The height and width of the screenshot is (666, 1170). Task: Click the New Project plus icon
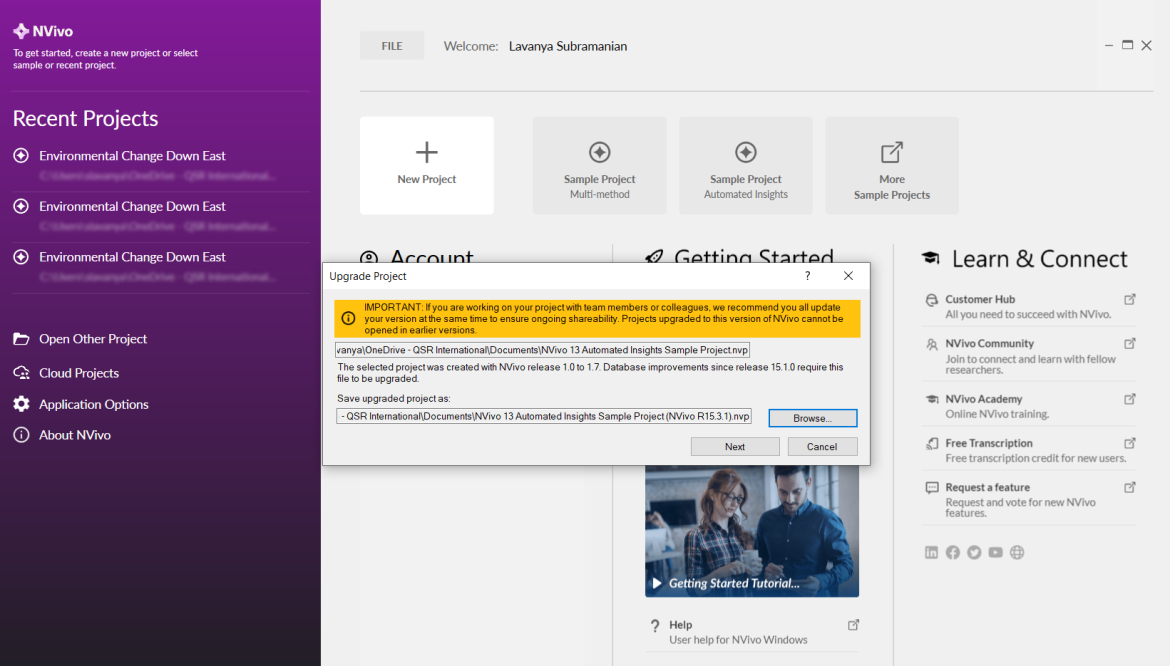point(427,153)
